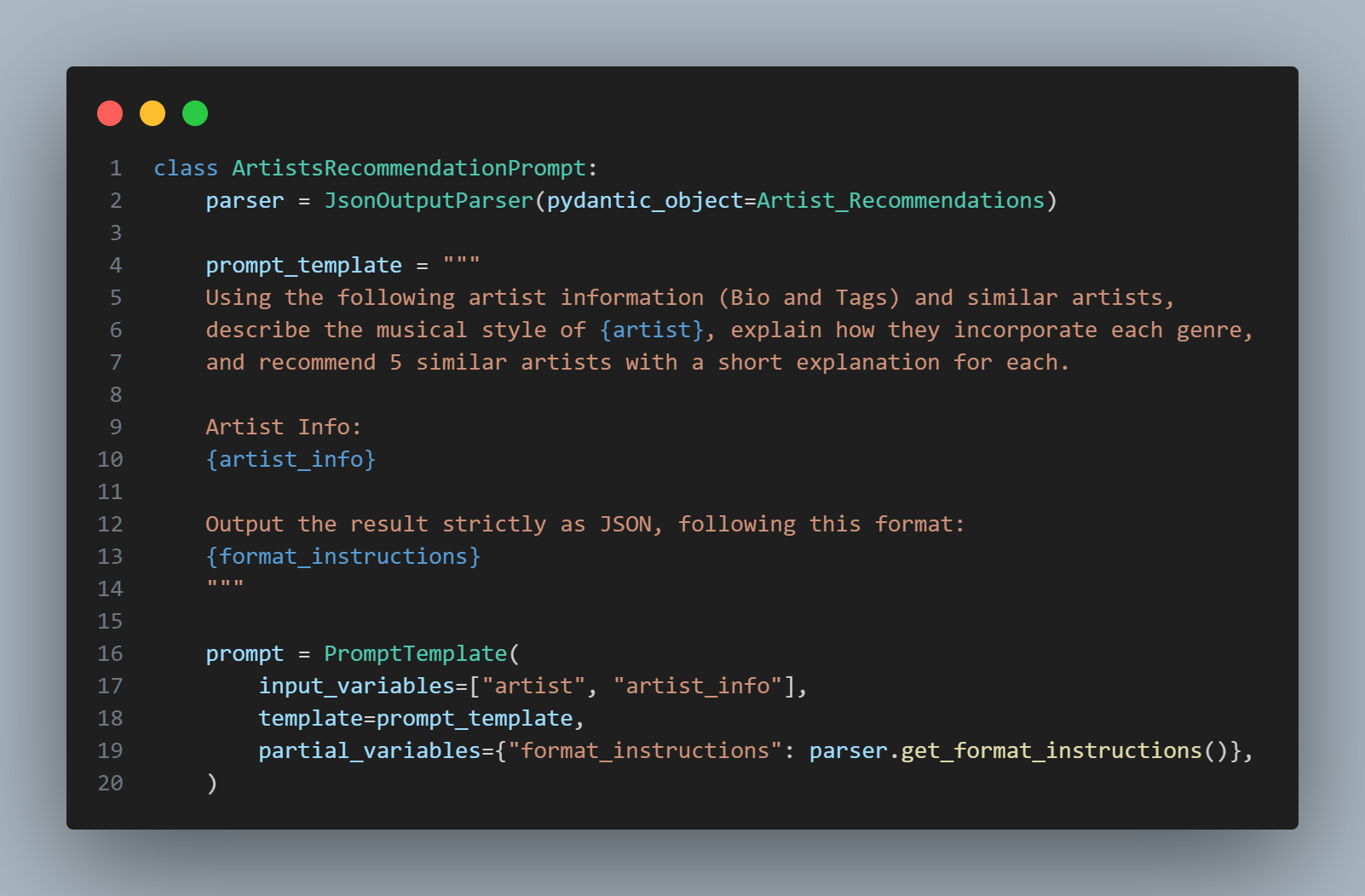Click the yellow minimize window dot
Image resolution: width=1365 pixels, height=896 pixels.
pos(153,113)
